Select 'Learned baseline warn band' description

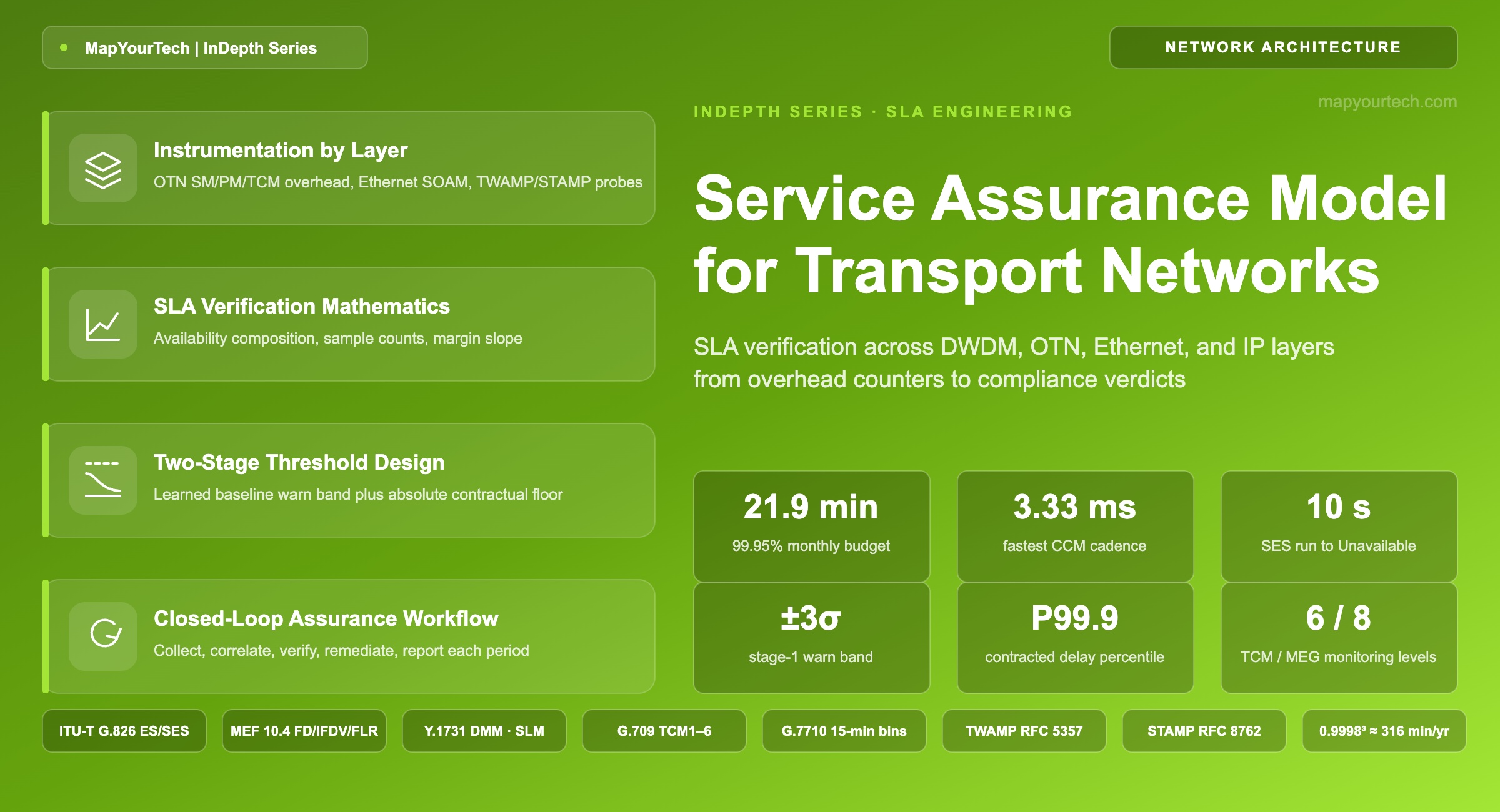(358, 494)
